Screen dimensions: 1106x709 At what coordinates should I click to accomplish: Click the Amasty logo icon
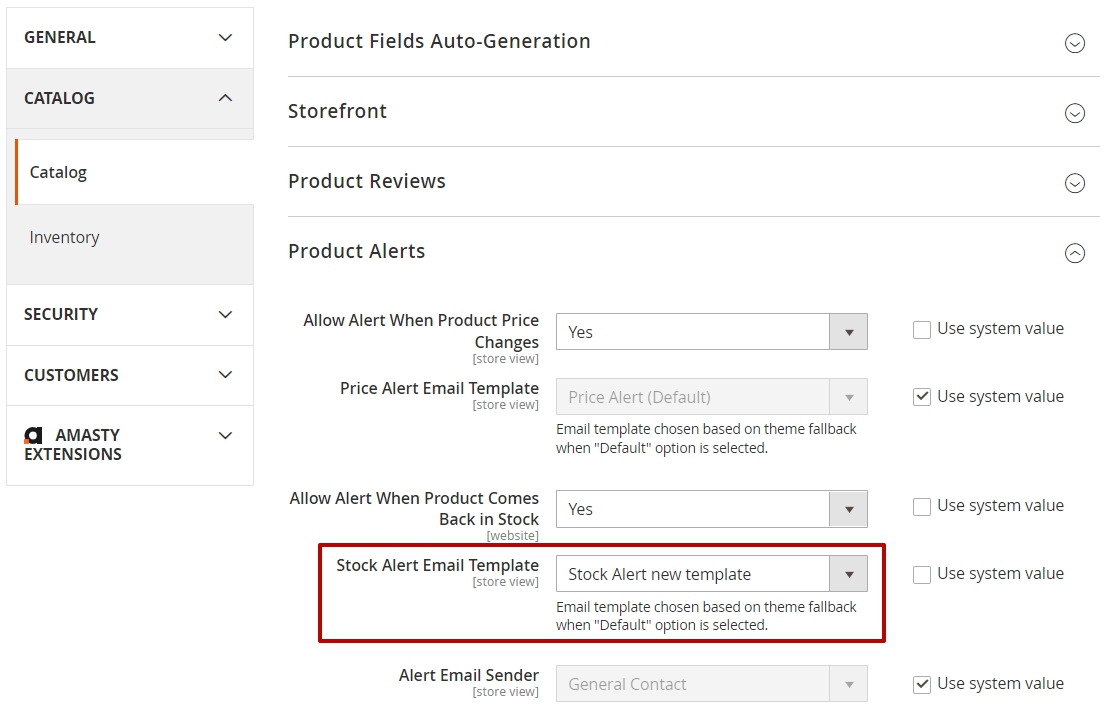pyautogui.click(x=34, y=435)
